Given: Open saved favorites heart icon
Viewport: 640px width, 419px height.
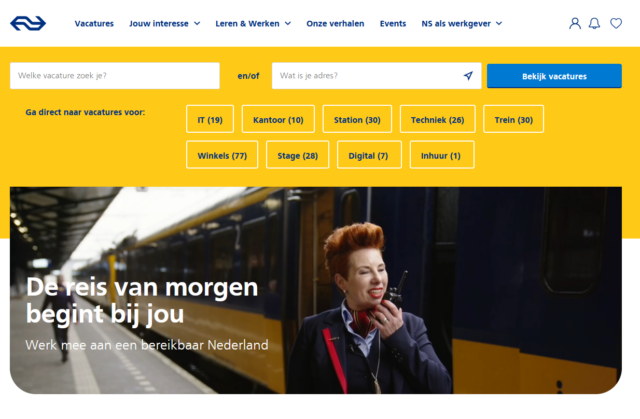Looking at the screenshot, I should coord(616,23).
